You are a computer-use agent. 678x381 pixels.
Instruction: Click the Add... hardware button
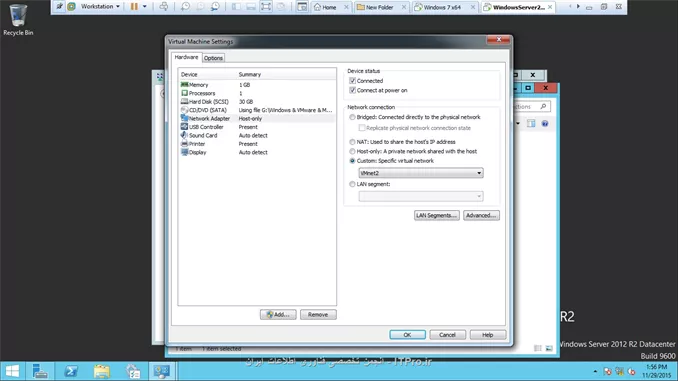tap(278, 314)
